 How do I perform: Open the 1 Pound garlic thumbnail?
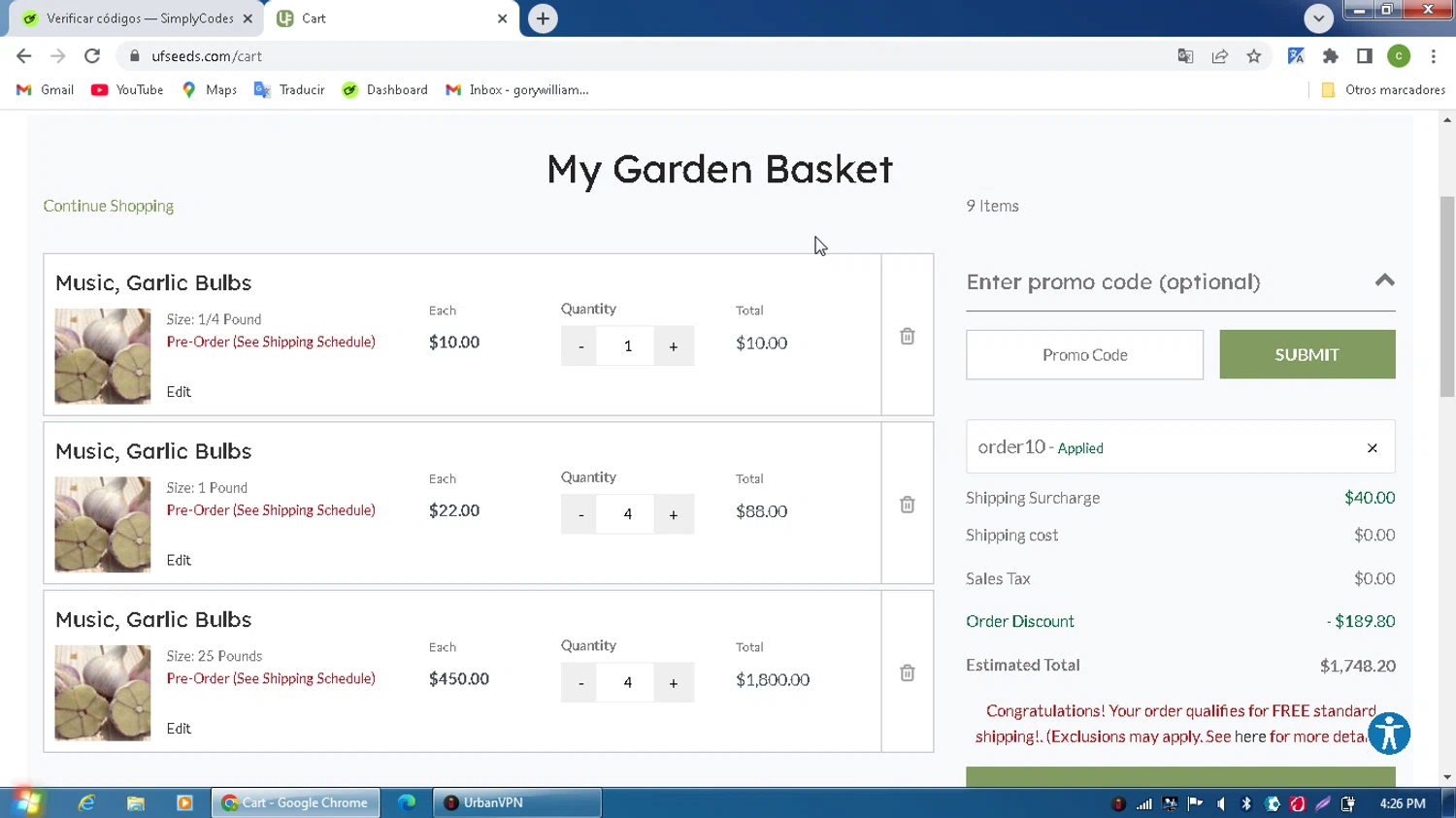click(103, 524)
